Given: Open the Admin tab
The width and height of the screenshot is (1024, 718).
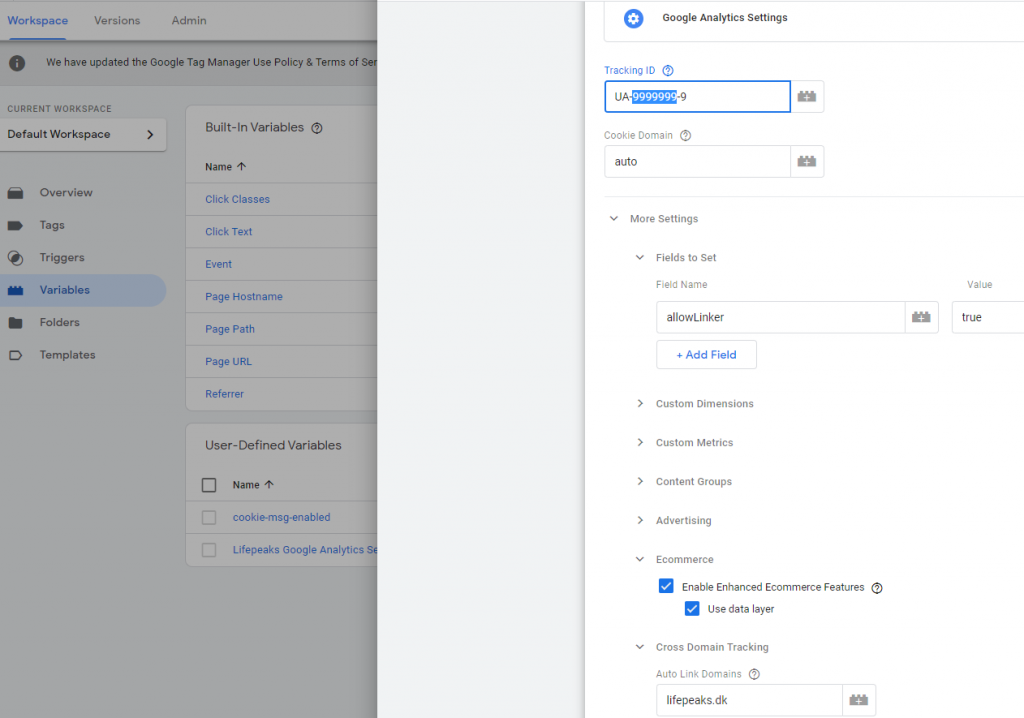Looking at the screenshot, I should point(189,20).
